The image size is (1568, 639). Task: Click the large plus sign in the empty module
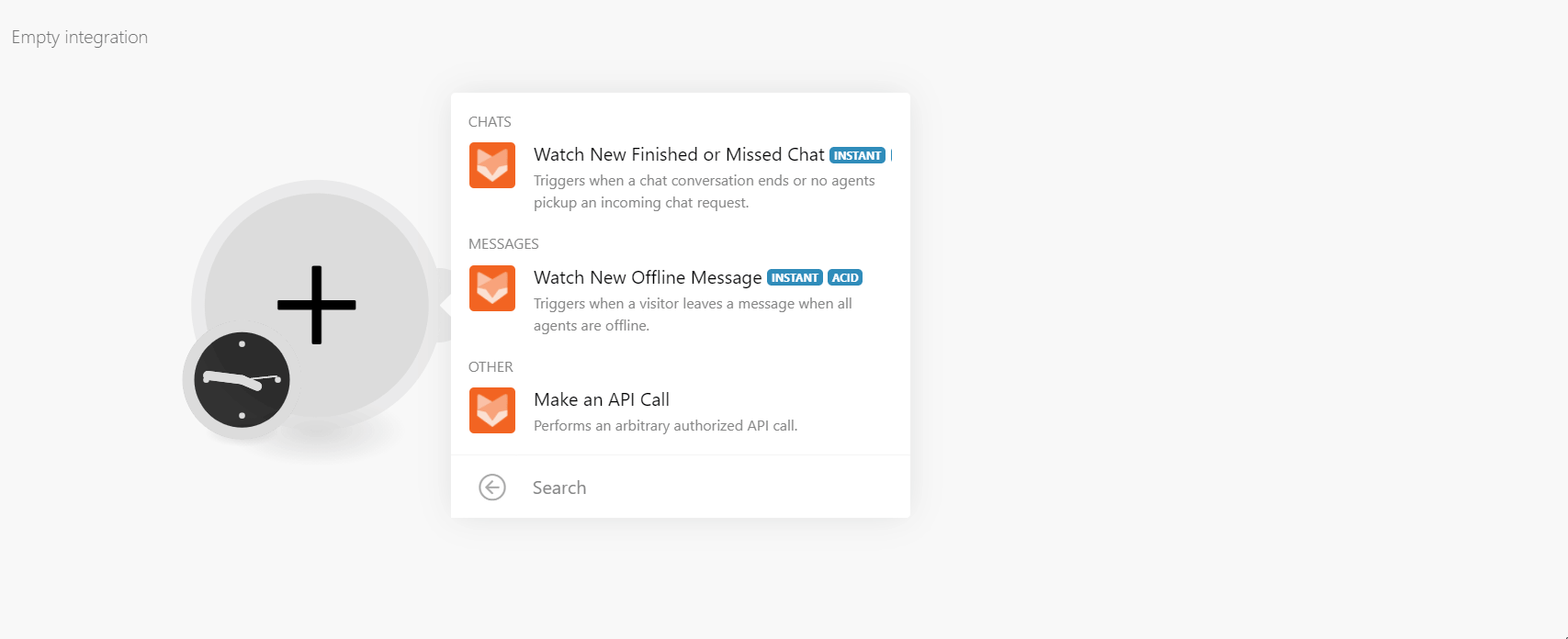pos(317,305)
